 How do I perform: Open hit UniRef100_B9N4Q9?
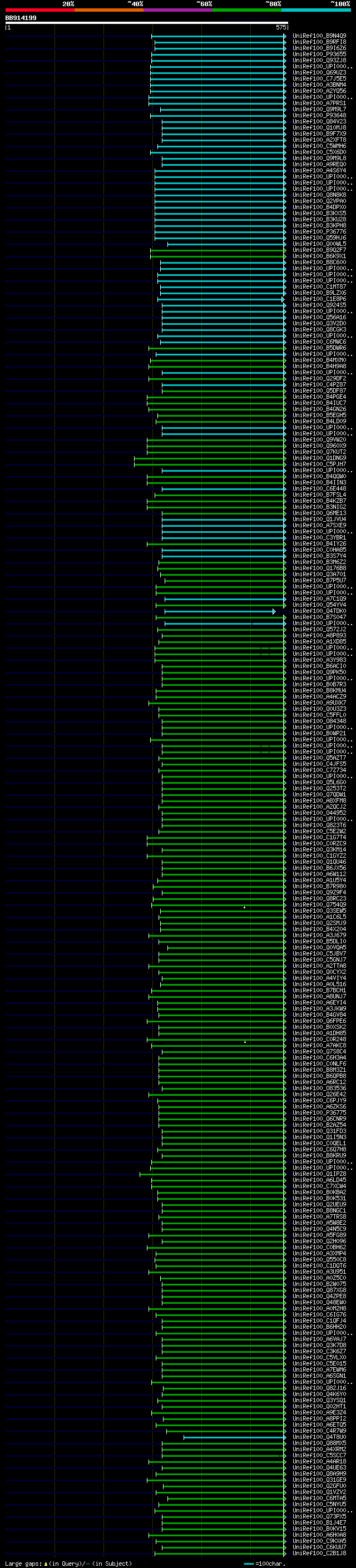coord(319,36)
